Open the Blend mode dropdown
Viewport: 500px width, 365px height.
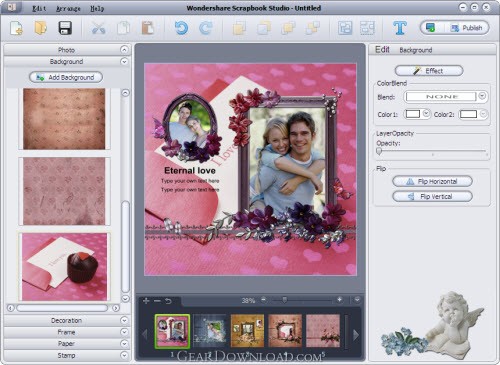coord(482,96)
